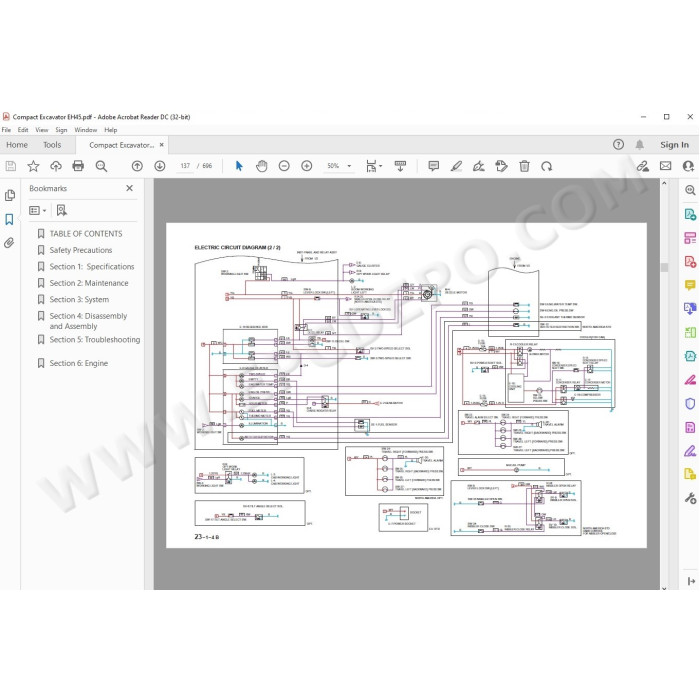This screenshot has height=700, width=700.
Task: Find the current bookmark icon
Action: [x=62, y=210]
